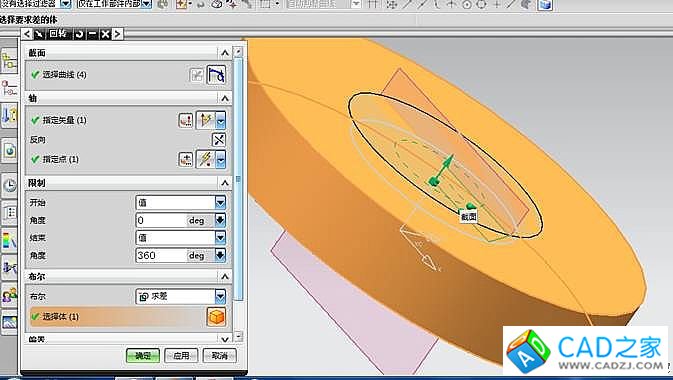The height and width of the screenshot is (380, 673).
Task: Click the end angle field showing 360
Action: tap(162, 255)
